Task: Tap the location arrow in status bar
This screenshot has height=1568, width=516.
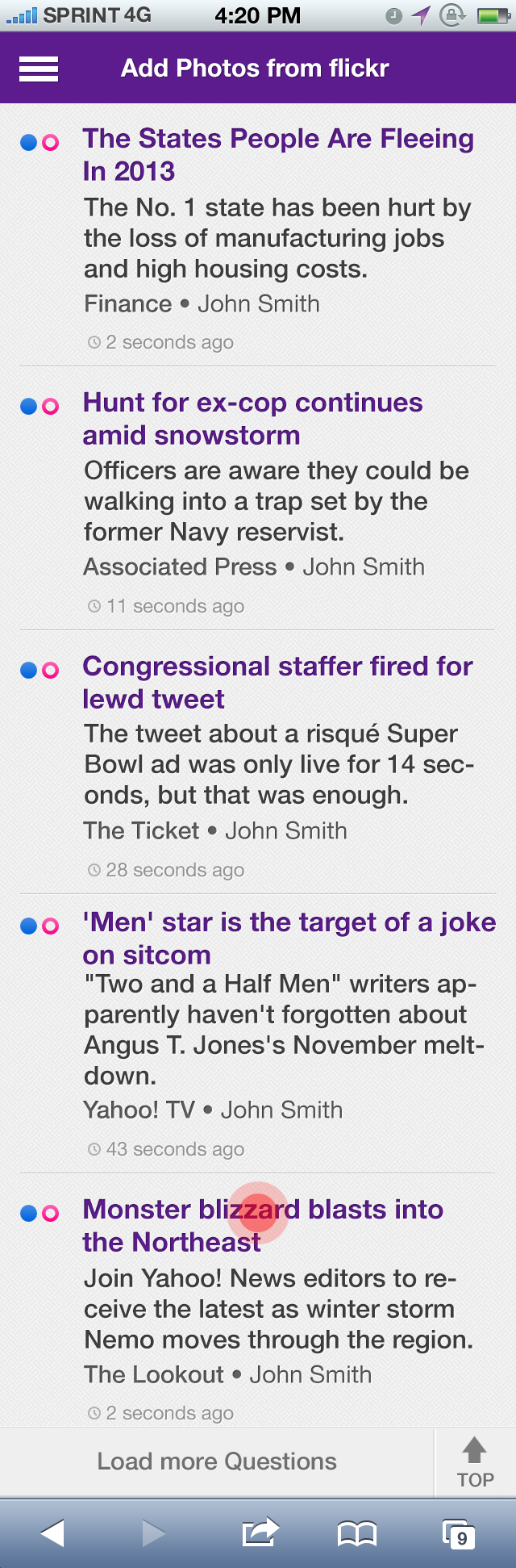Action: click(x=421, y=15)
